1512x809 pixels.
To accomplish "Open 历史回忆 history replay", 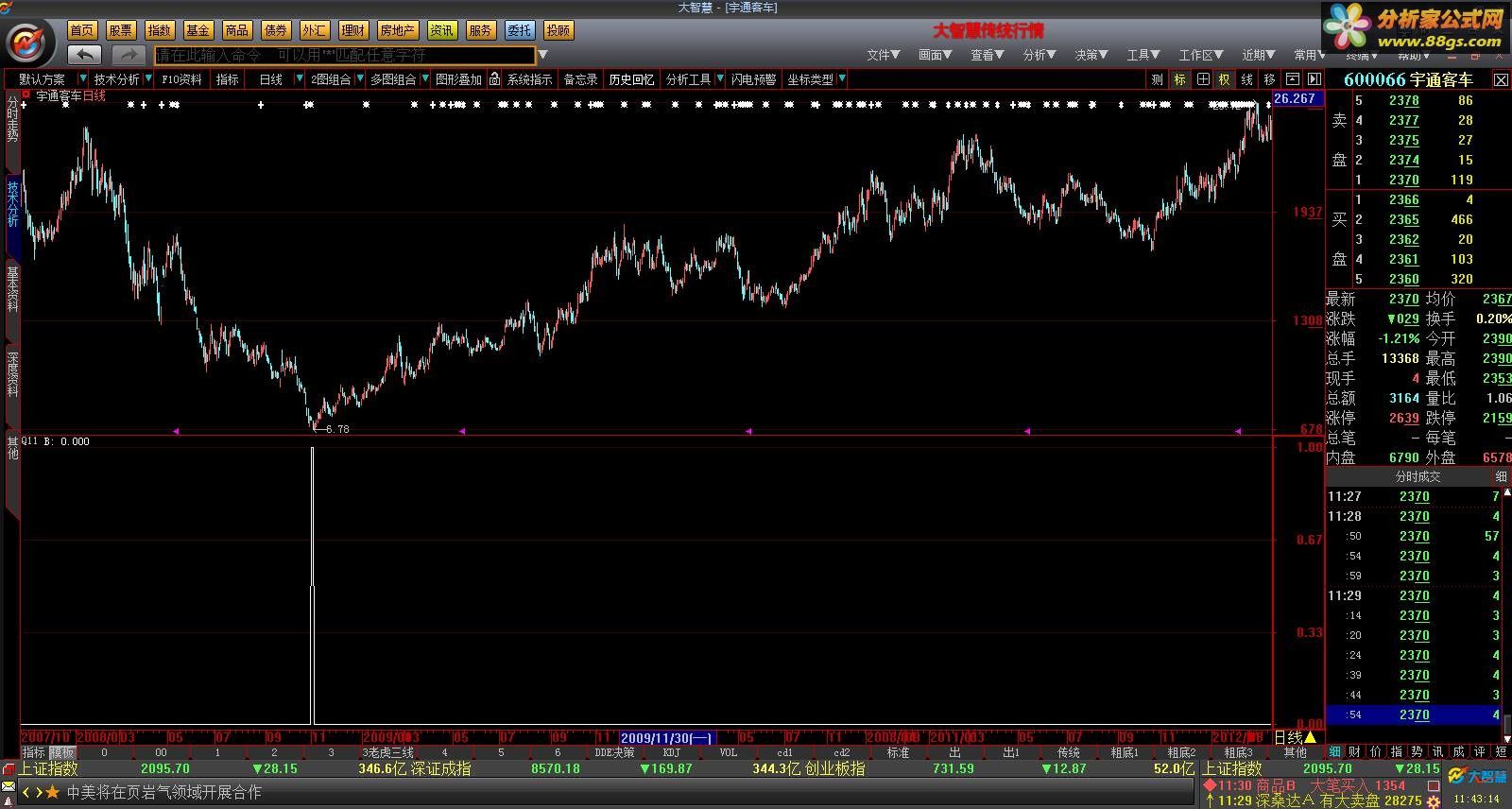I will tap(631, 79).
